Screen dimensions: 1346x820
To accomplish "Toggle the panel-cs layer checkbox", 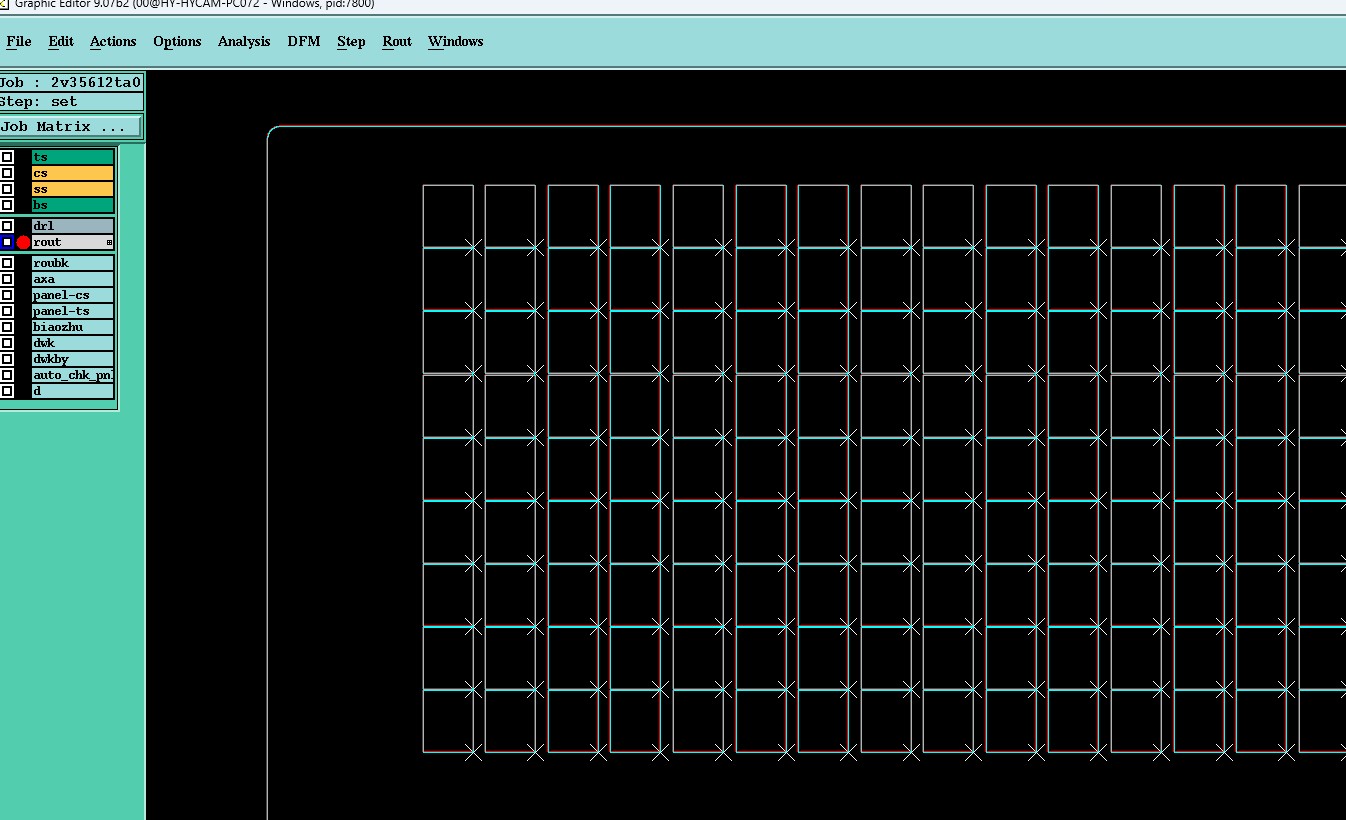I will [7, 295].
